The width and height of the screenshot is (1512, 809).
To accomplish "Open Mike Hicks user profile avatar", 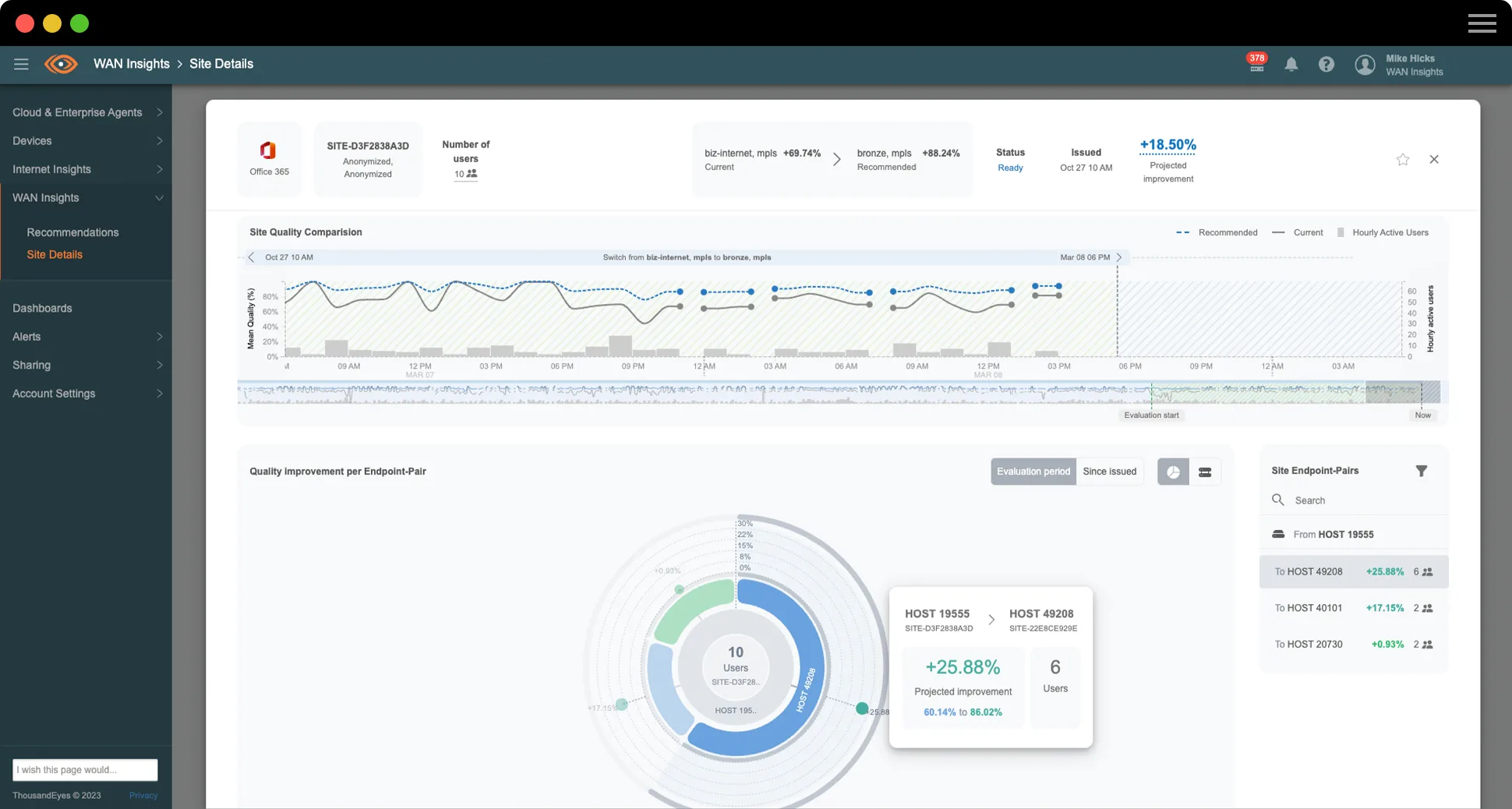I will click(1364, 65).
